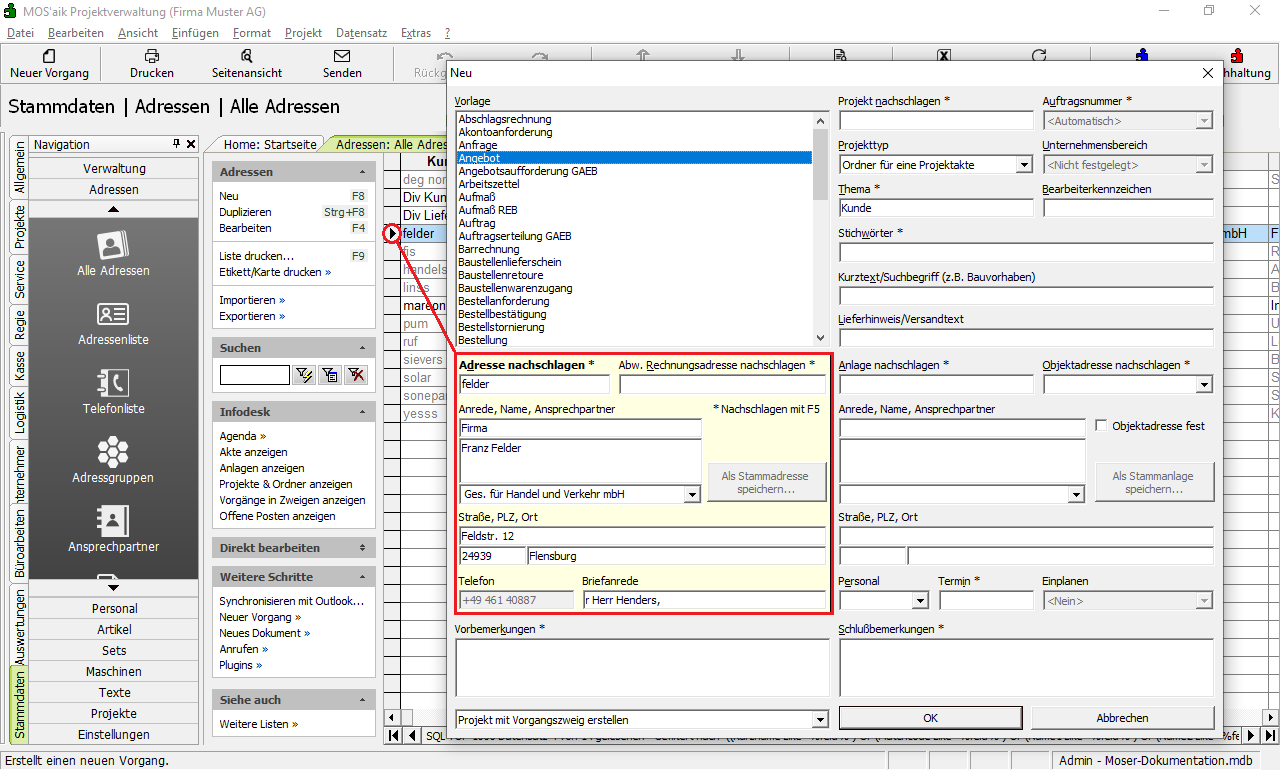Switch to the Home: Startseite tab
Viewport: 1280px width, 770px height.
[269, 145]
